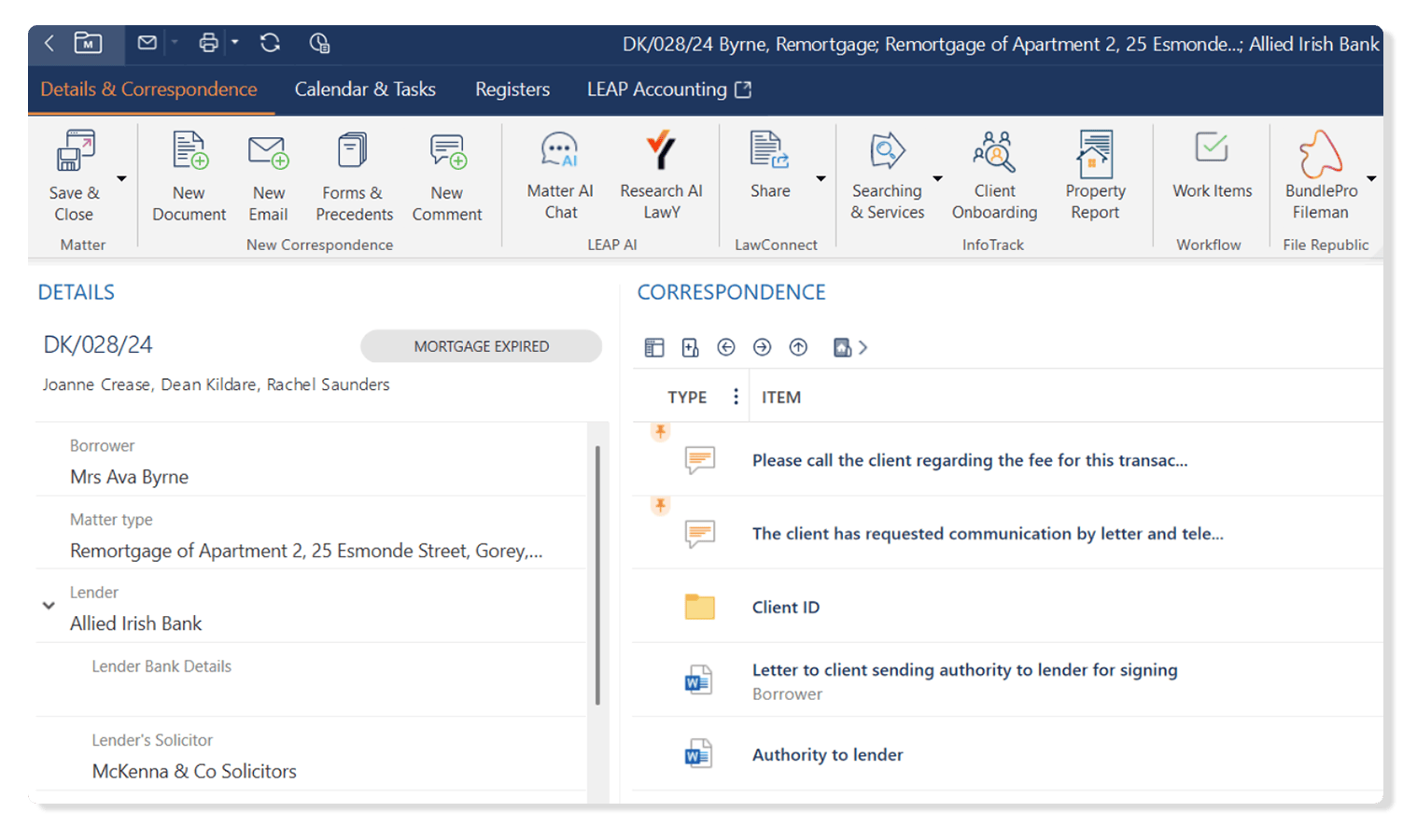Click the matter number DK/028/24
1417x840 pixels.
pos(98,345)
